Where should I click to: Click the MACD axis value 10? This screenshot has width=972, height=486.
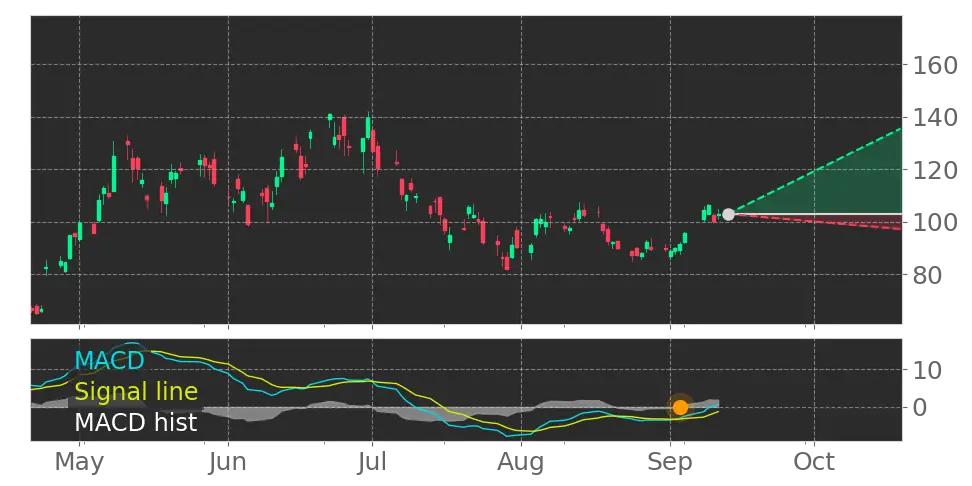[x=927, y=371]
